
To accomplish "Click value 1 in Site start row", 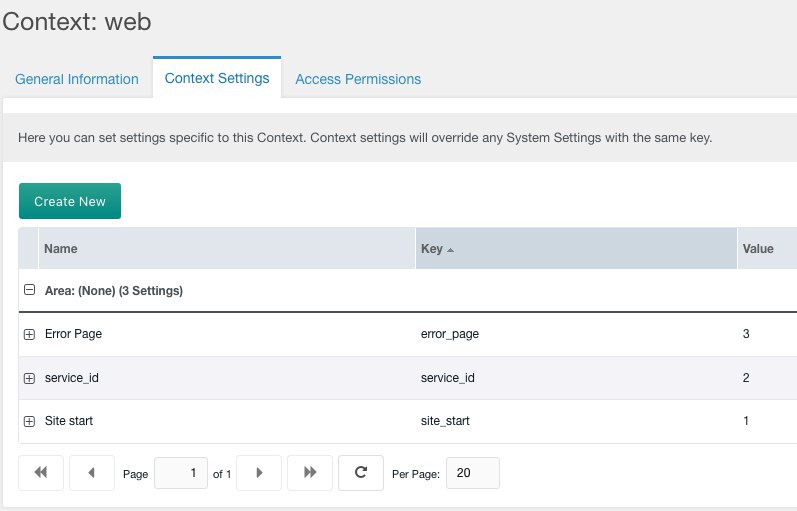I will click(746, 421).
